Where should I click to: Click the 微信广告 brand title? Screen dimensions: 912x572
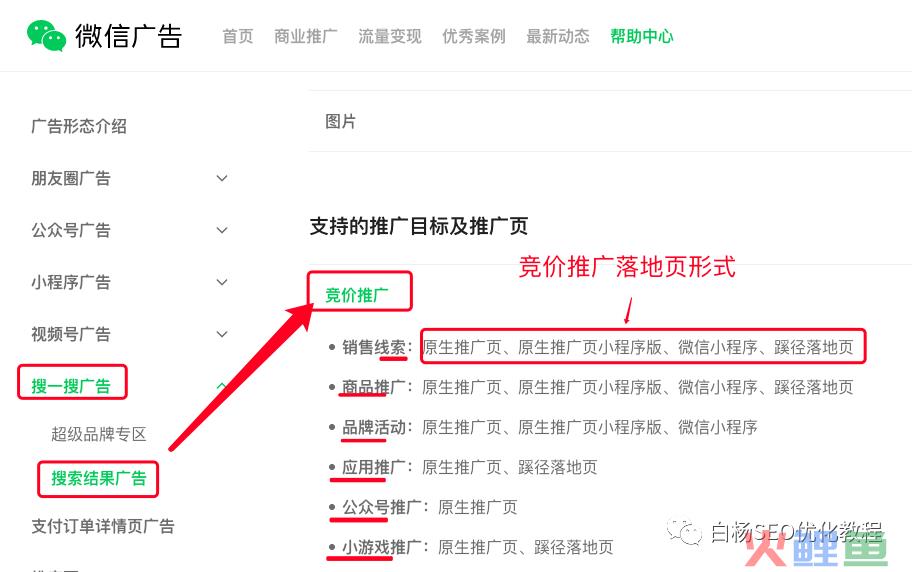(x=129, y=36)
